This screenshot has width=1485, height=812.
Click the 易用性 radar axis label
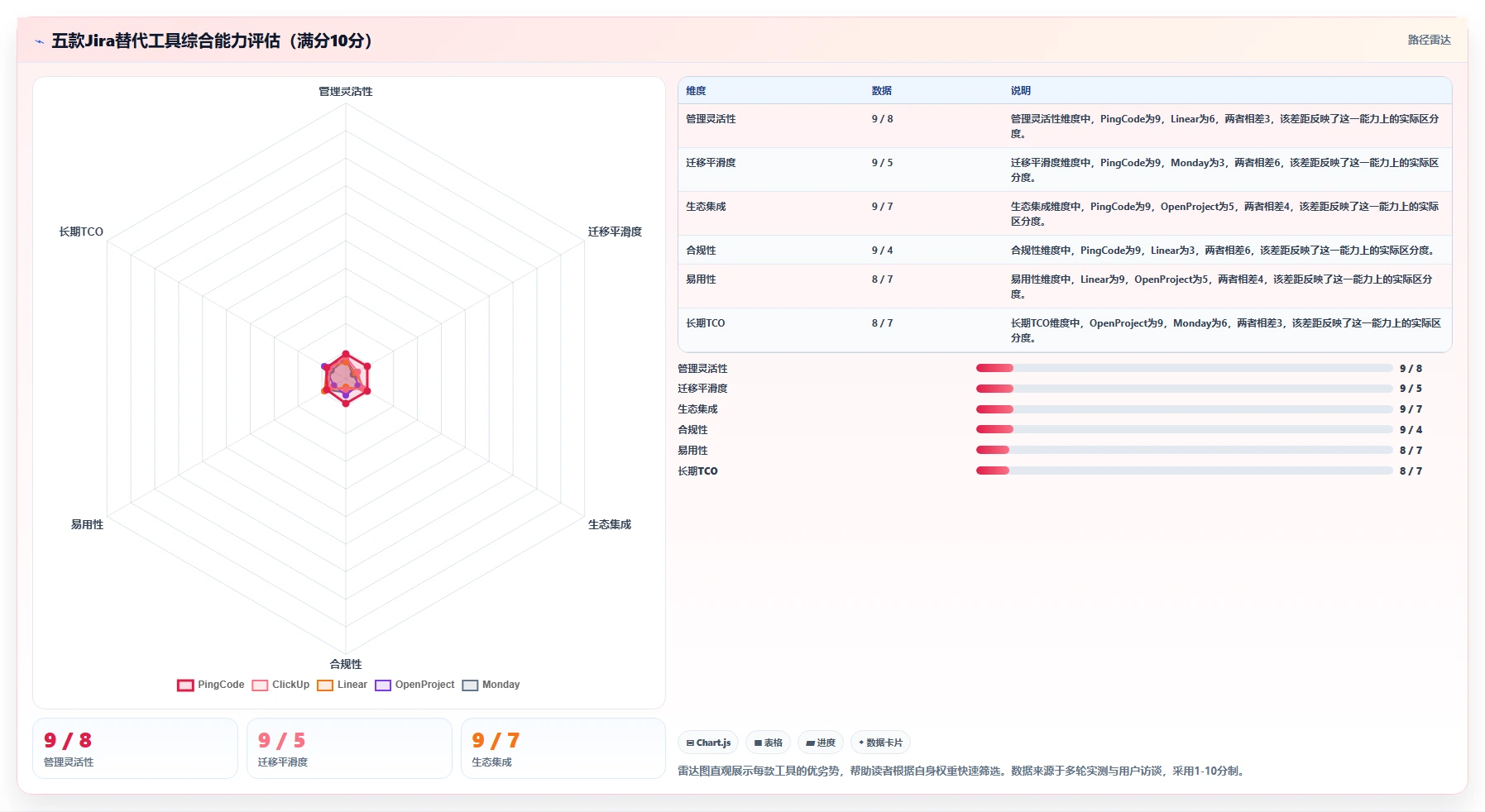click(x=87, y=524)
